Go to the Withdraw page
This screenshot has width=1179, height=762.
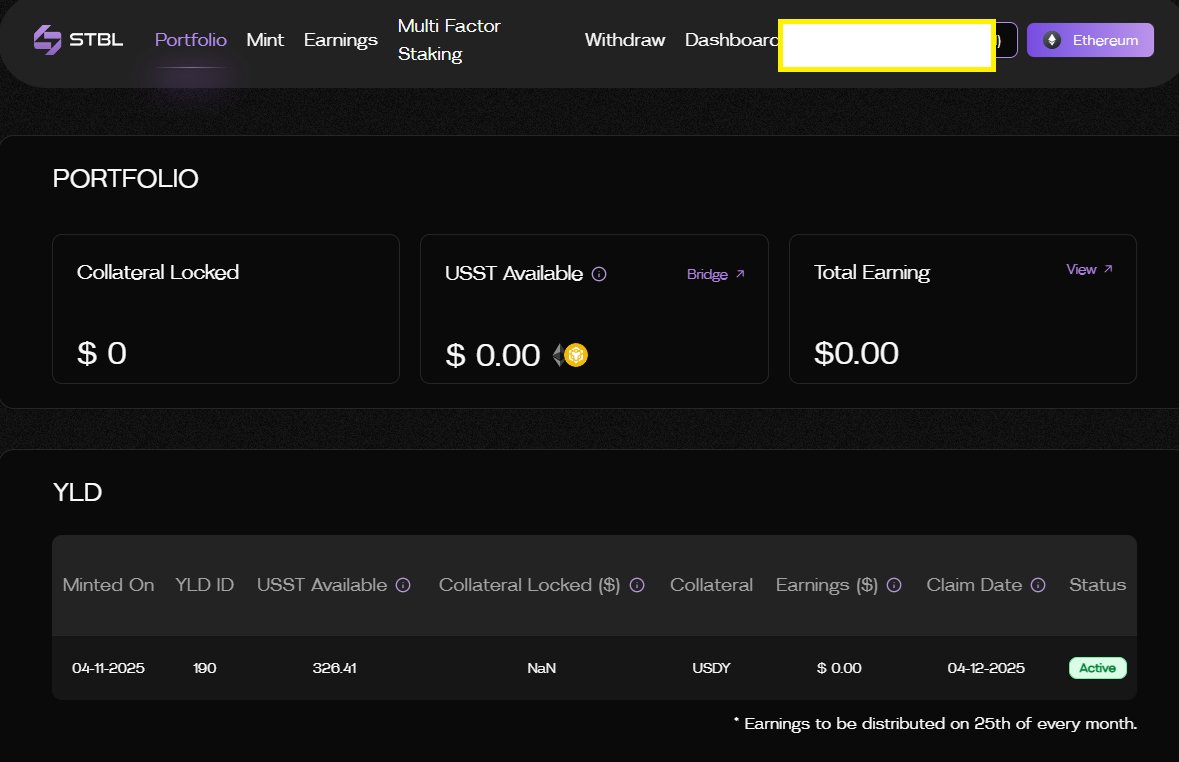point(625,40)
